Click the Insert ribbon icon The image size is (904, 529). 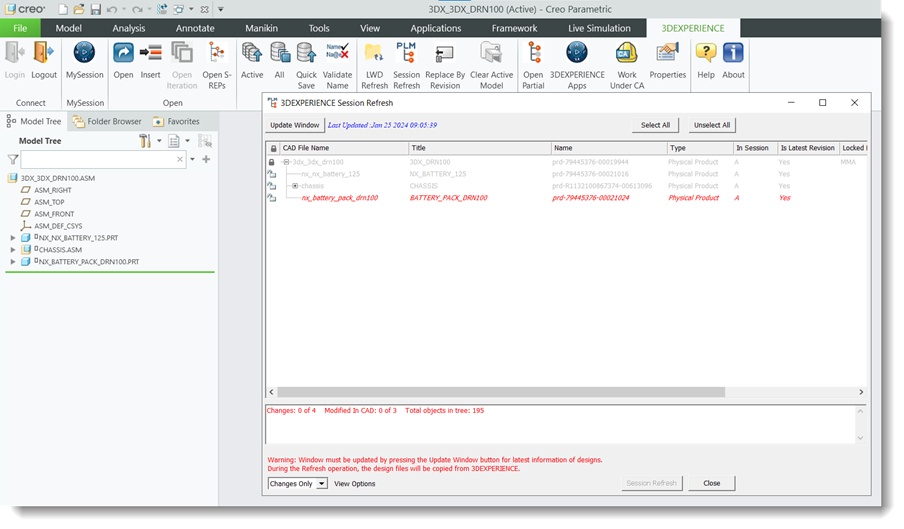[x=150, y=53]
